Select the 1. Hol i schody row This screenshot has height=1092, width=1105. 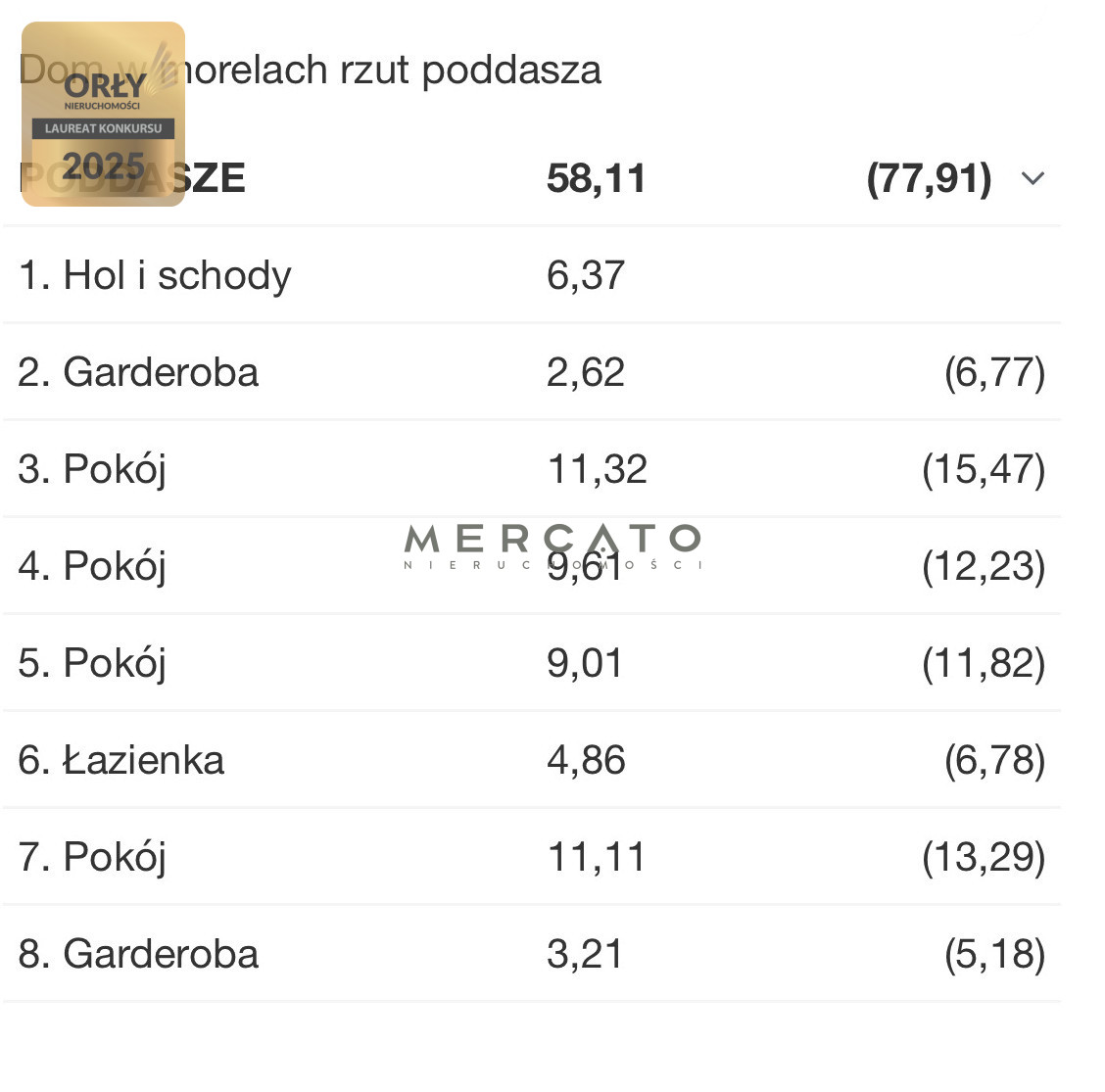coord(531,275)
